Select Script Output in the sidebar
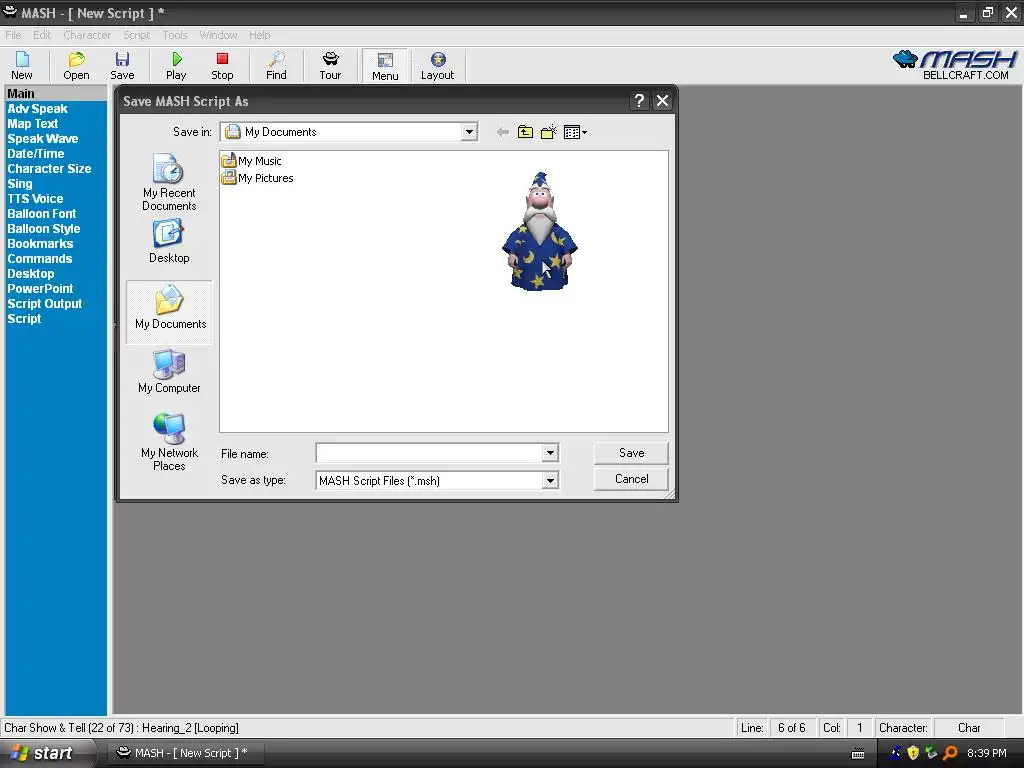 pyautogui.click(x=44, y=304)
